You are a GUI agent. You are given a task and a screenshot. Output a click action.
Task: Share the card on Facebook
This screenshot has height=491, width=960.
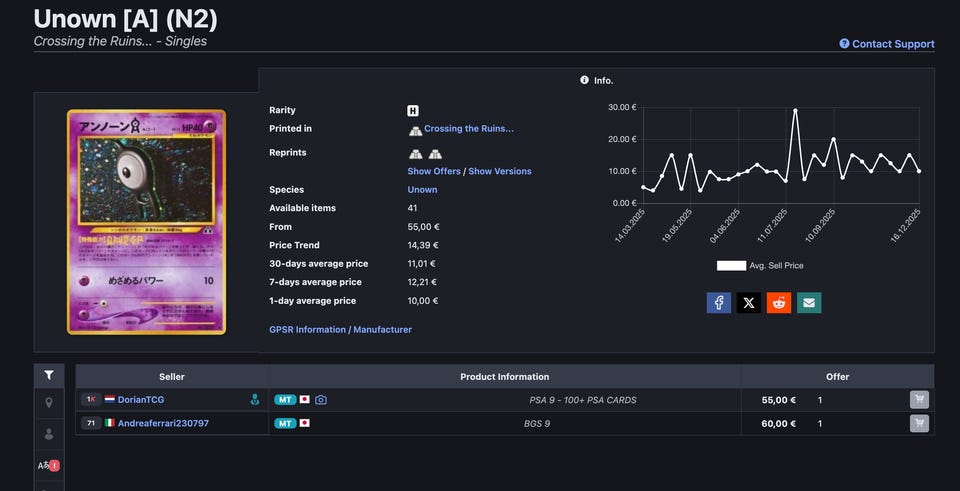tap(719, 302)
